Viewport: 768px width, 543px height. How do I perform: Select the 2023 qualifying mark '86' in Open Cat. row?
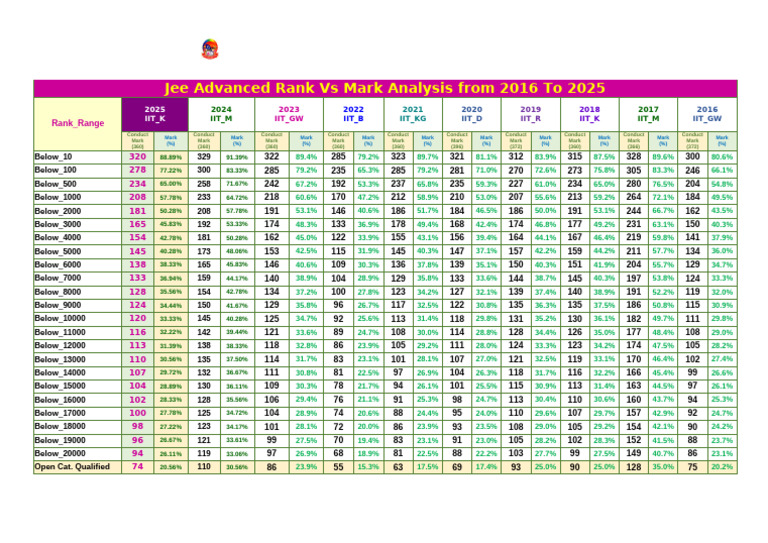tap(271, 467)
